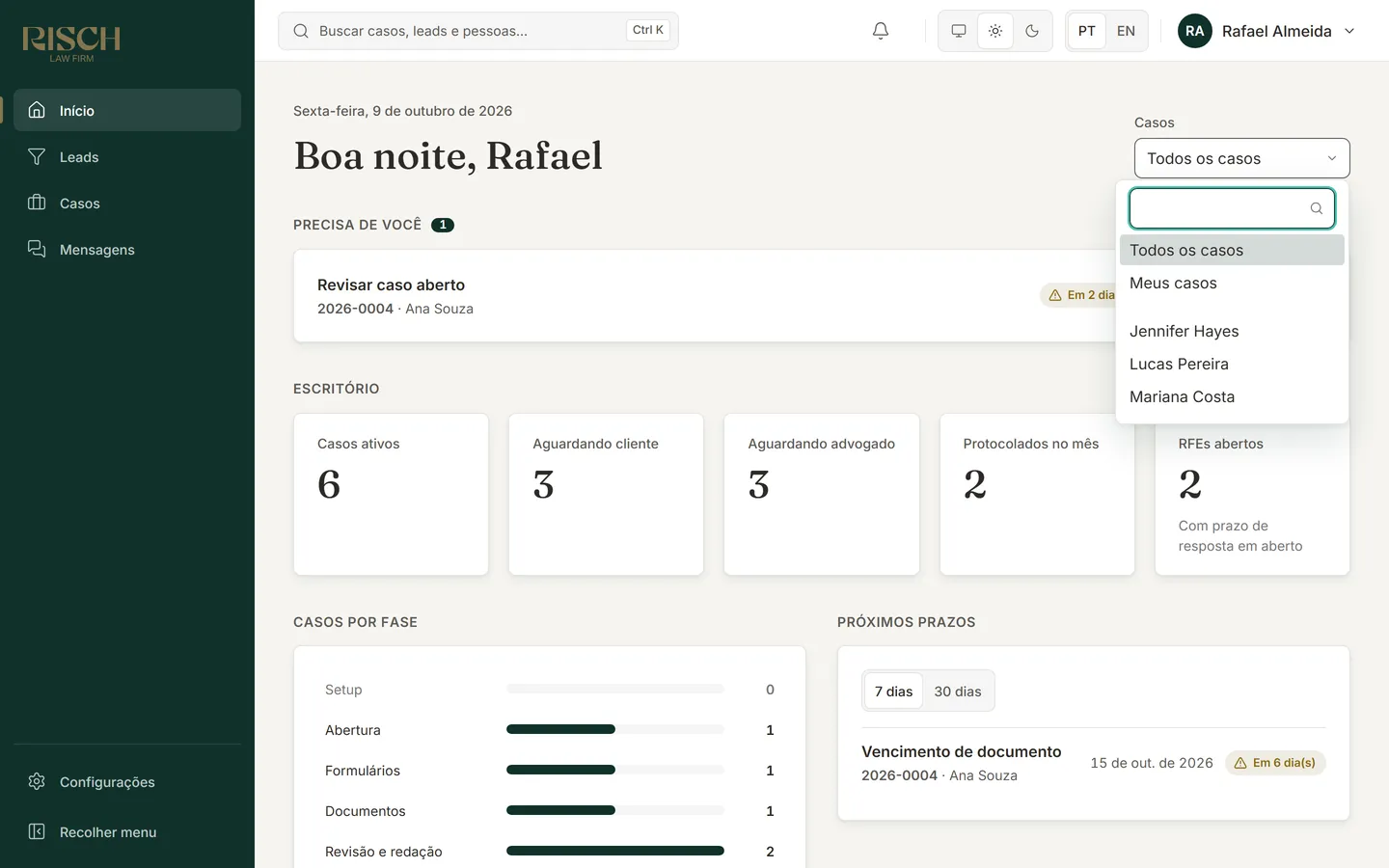The width and height of the screenshot is (1389, 868).
Task: Enable dark mode moon icon
Action: [1032, 31]
